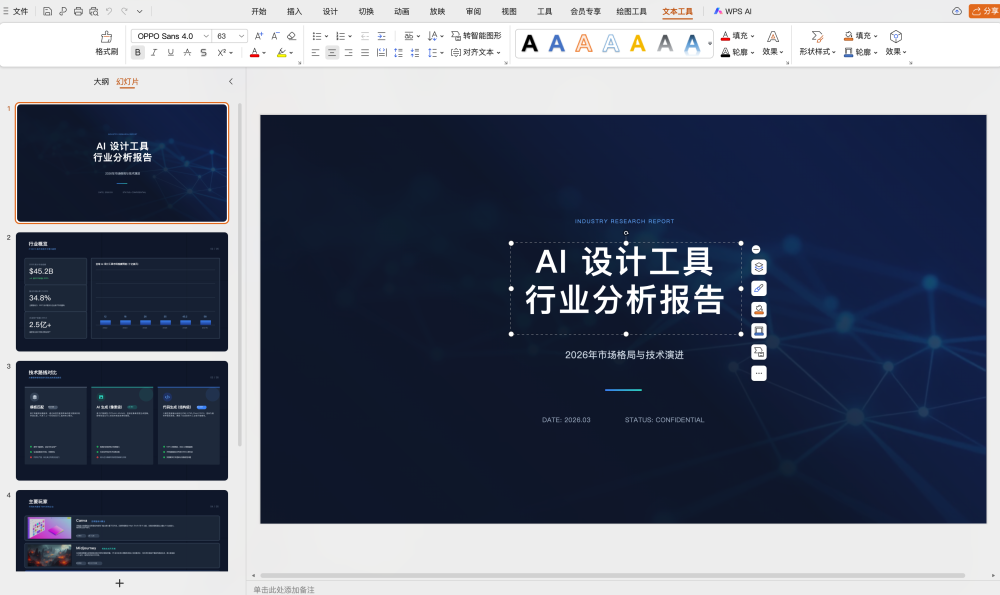Click the layers icon in the floating toolbar
Image resolution: width=1000 pixels, height=595 pixels.
758,267
